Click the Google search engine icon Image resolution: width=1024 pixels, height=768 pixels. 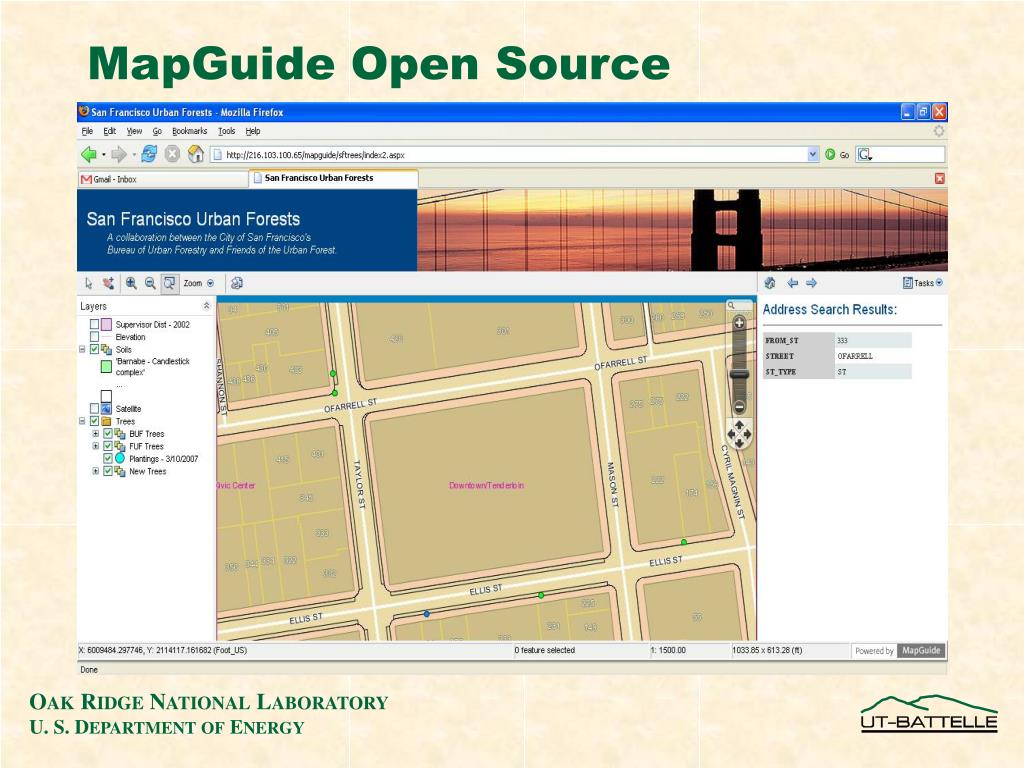[x=865, y=155]
